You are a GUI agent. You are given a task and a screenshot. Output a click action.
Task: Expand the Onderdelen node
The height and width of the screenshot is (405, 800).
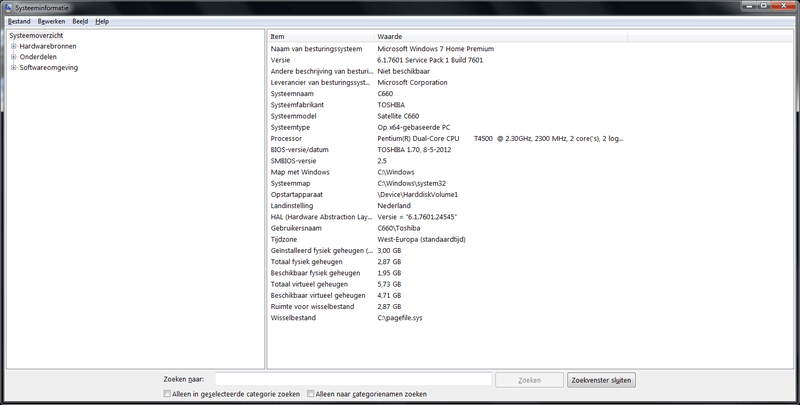(x=14, y=57)
